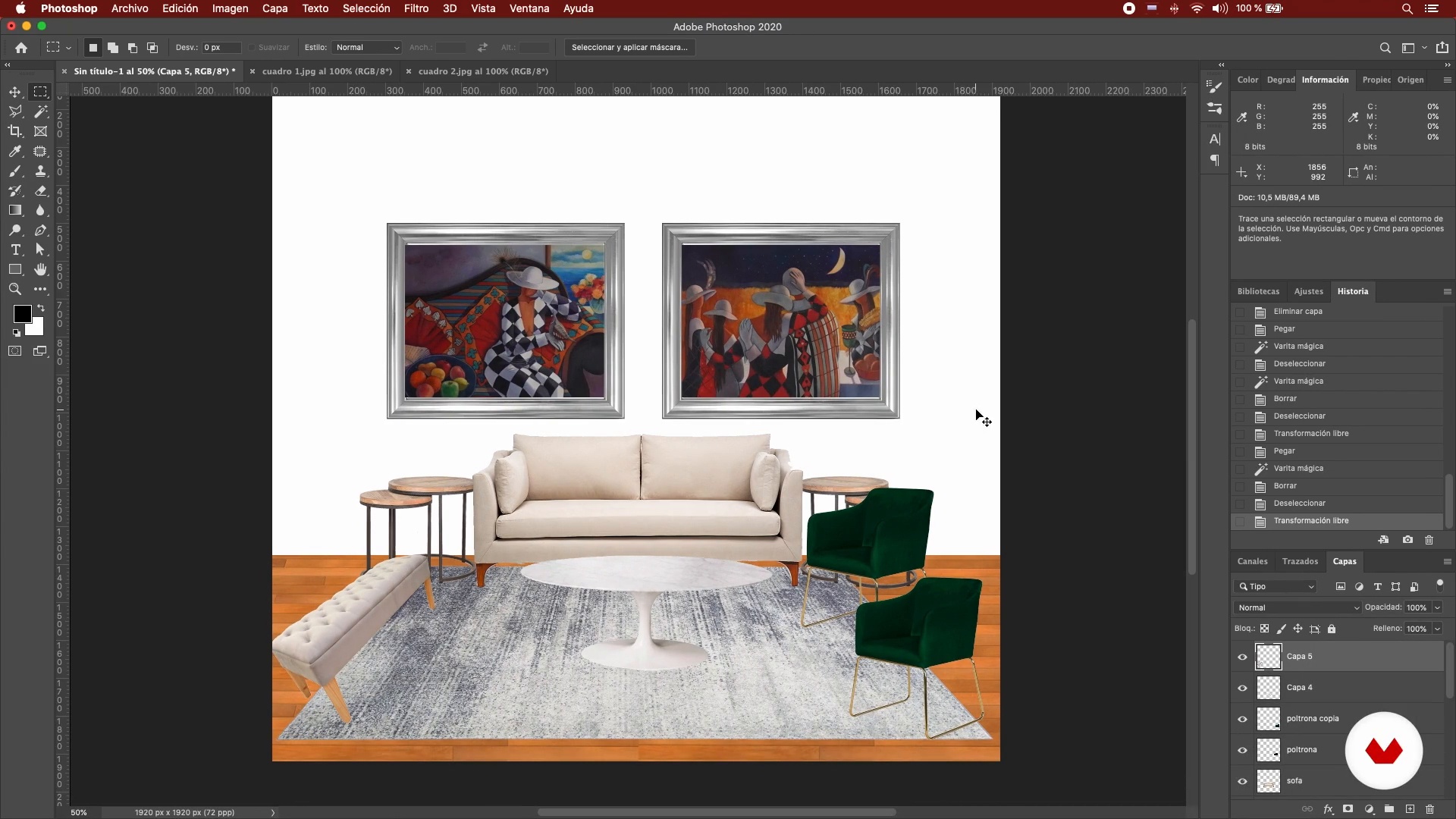
Task: Select the Magic Wand tool
Action: [x=40, y=111]
